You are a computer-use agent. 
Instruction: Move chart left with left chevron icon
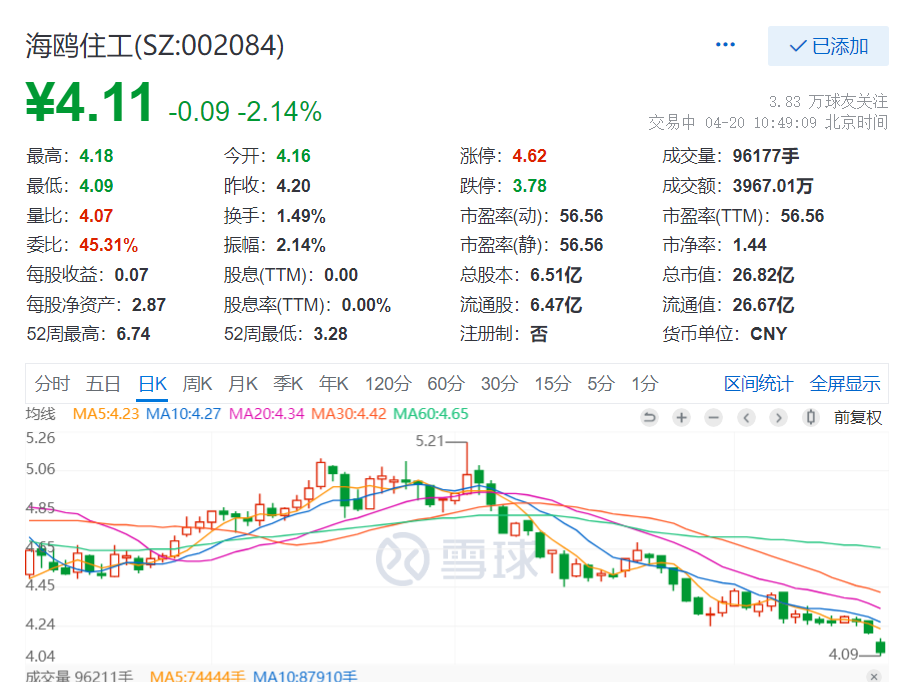[746, 418]
